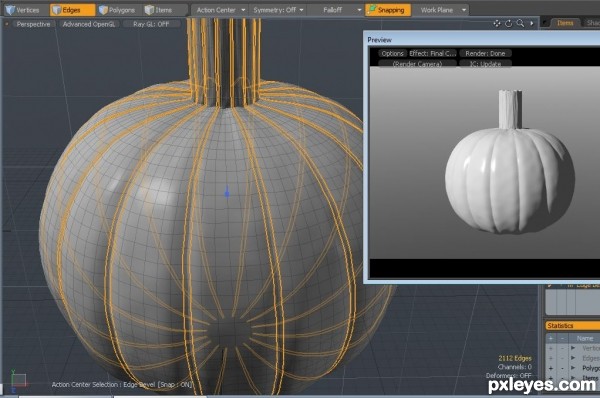
Task: Click the viewport rotate icon
Action: 509,24
